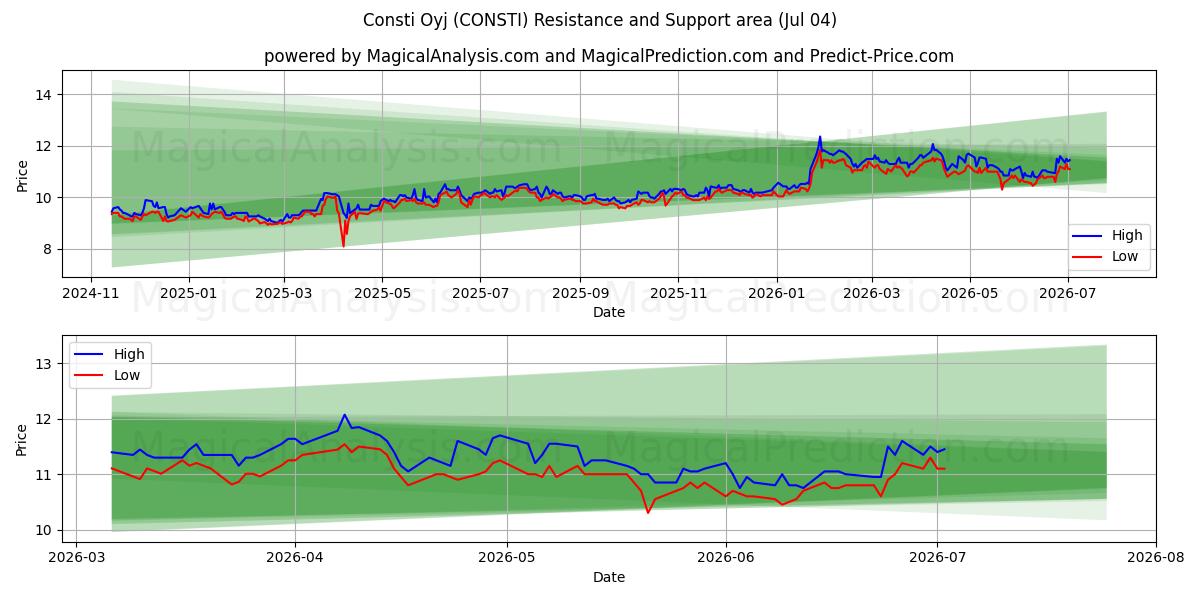Screen dimensions: 1200x600
Task: Click the '8' price tick on the upper chart
Action: point(50,249)
